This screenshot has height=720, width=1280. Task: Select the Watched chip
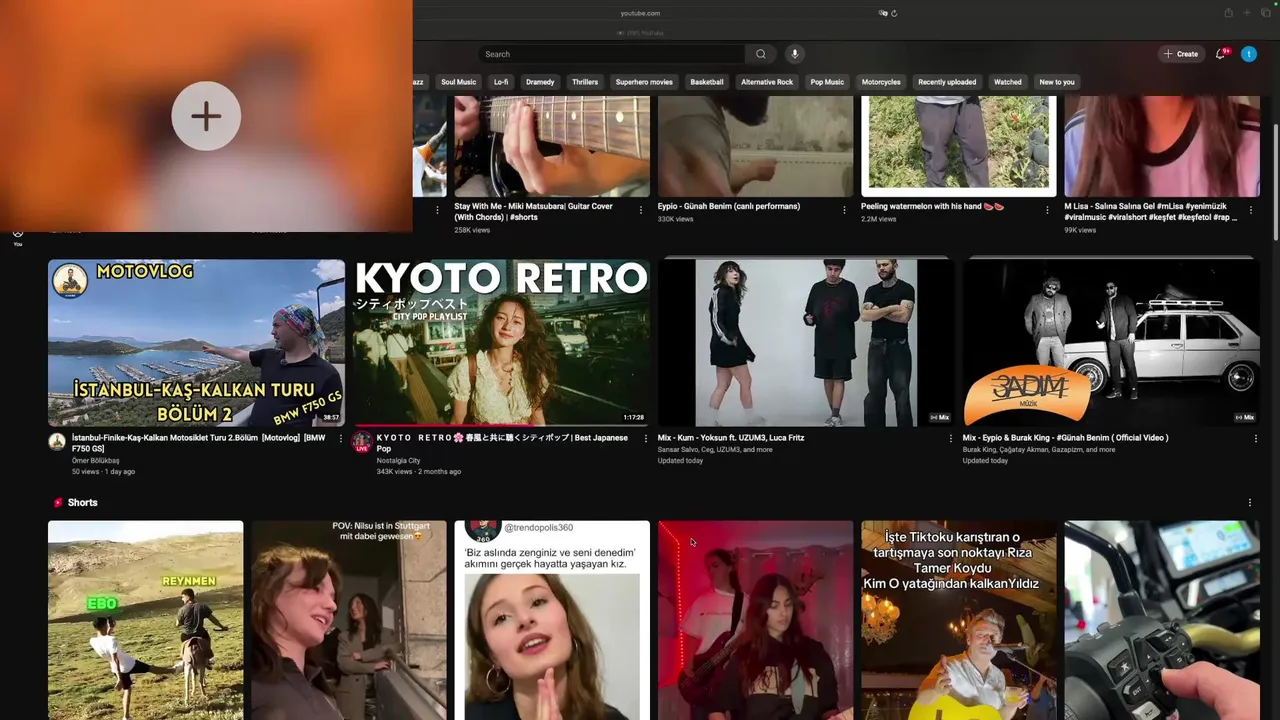pos(1008,82)
